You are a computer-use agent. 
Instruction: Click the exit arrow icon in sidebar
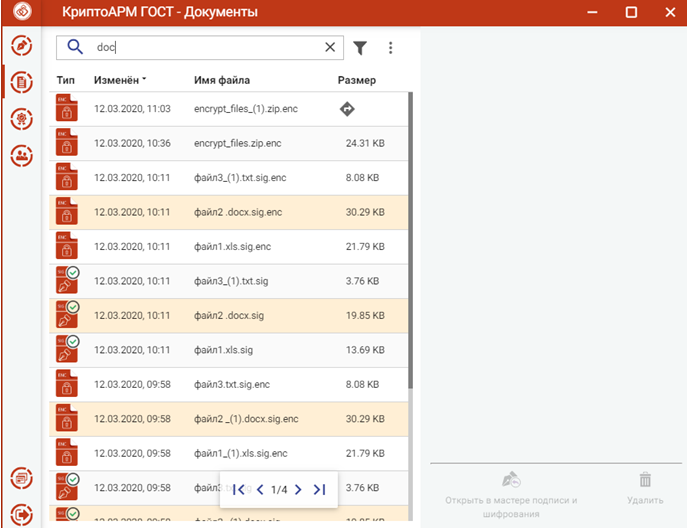coord(21,514)
